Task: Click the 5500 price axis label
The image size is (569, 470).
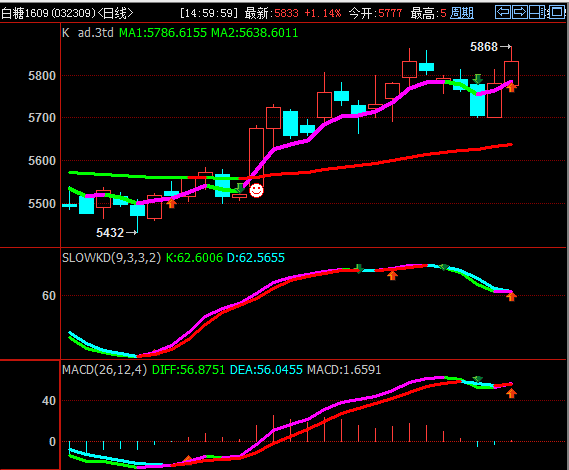Action: (42, 204)
